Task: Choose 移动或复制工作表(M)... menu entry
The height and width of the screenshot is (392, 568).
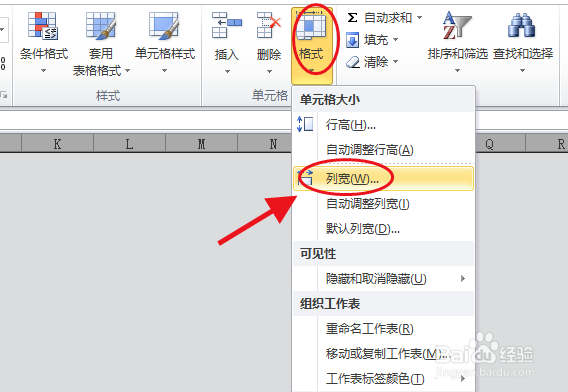Action: click(x=384, y=354)
